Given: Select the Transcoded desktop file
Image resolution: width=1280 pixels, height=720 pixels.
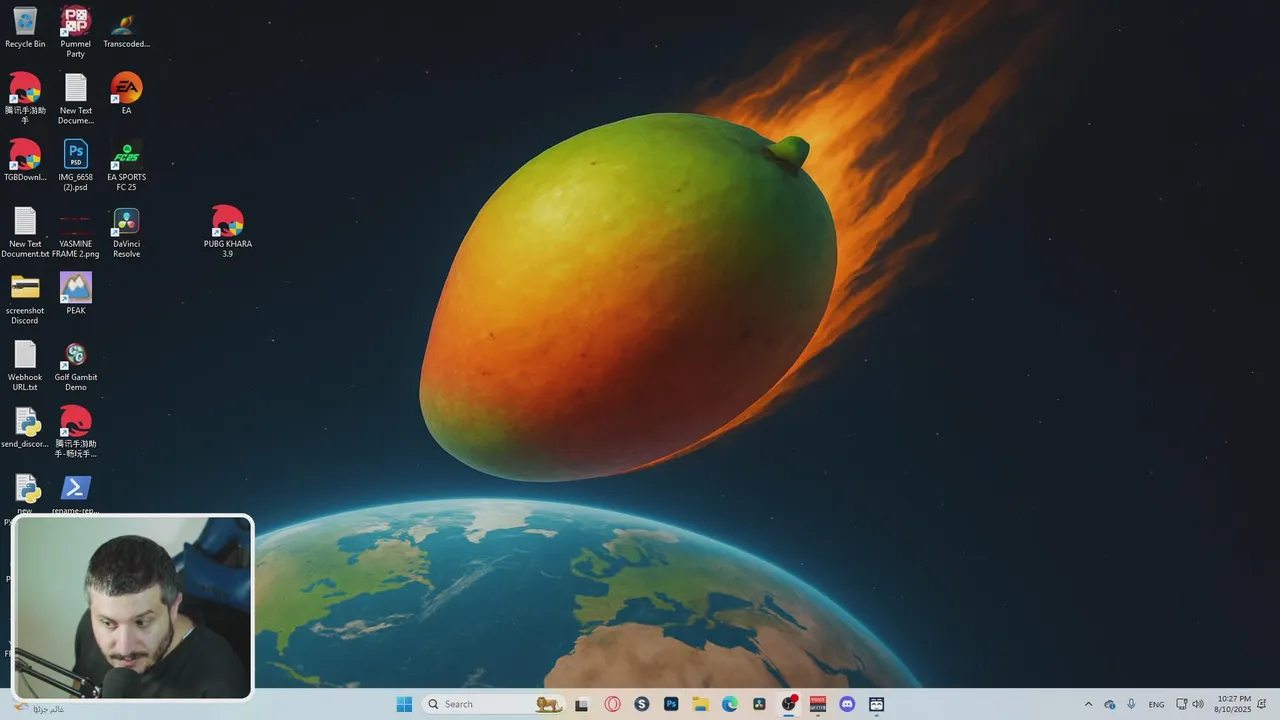Looking at the screenshot, I should coord(126,28).
